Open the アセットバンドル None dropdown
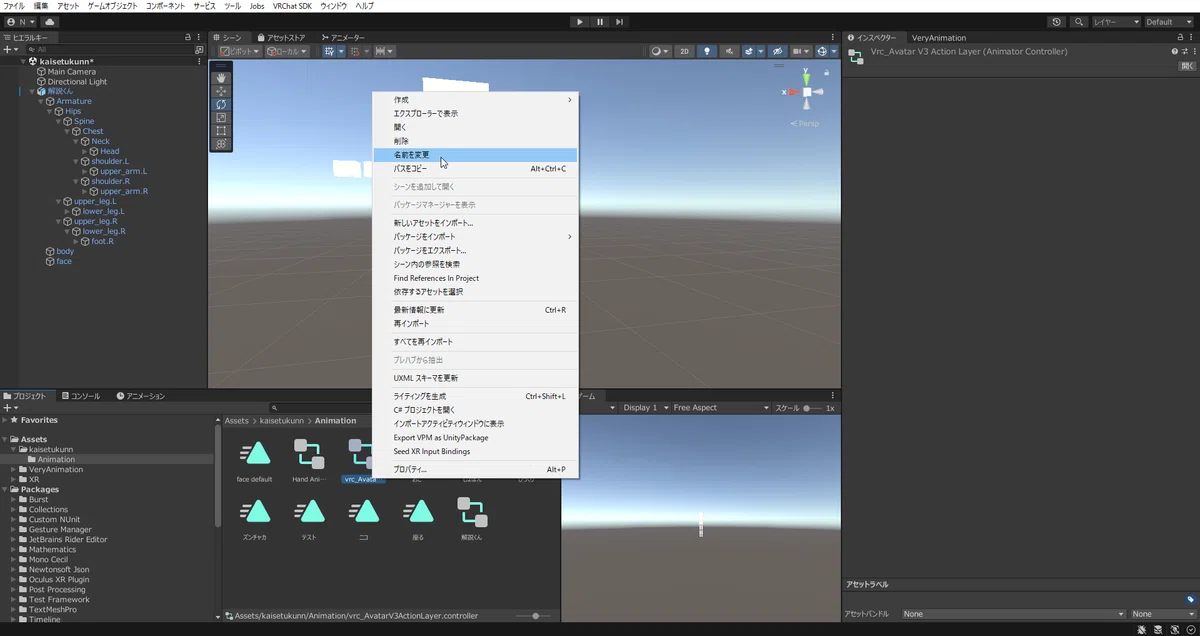The height and width of the screenshot is (636, 1200). 1014,614
